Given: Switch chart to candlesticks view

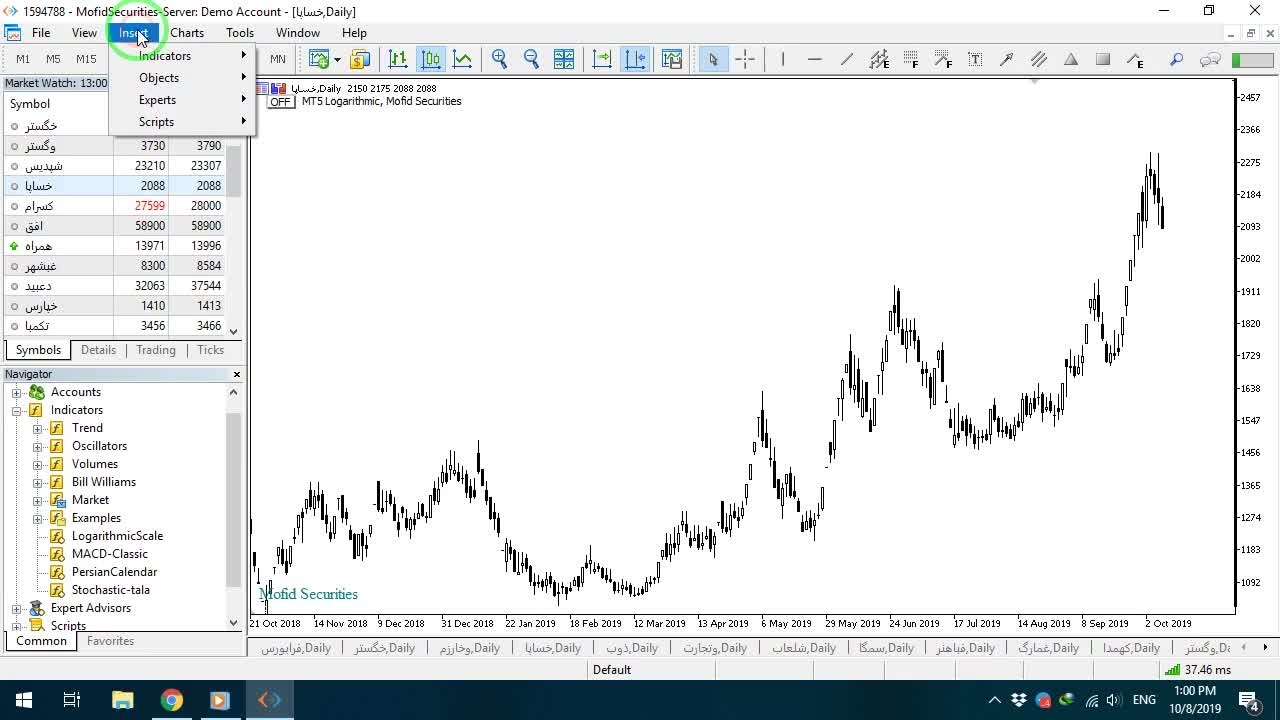Looking at the screenshot, I should [x=431, y=59].
